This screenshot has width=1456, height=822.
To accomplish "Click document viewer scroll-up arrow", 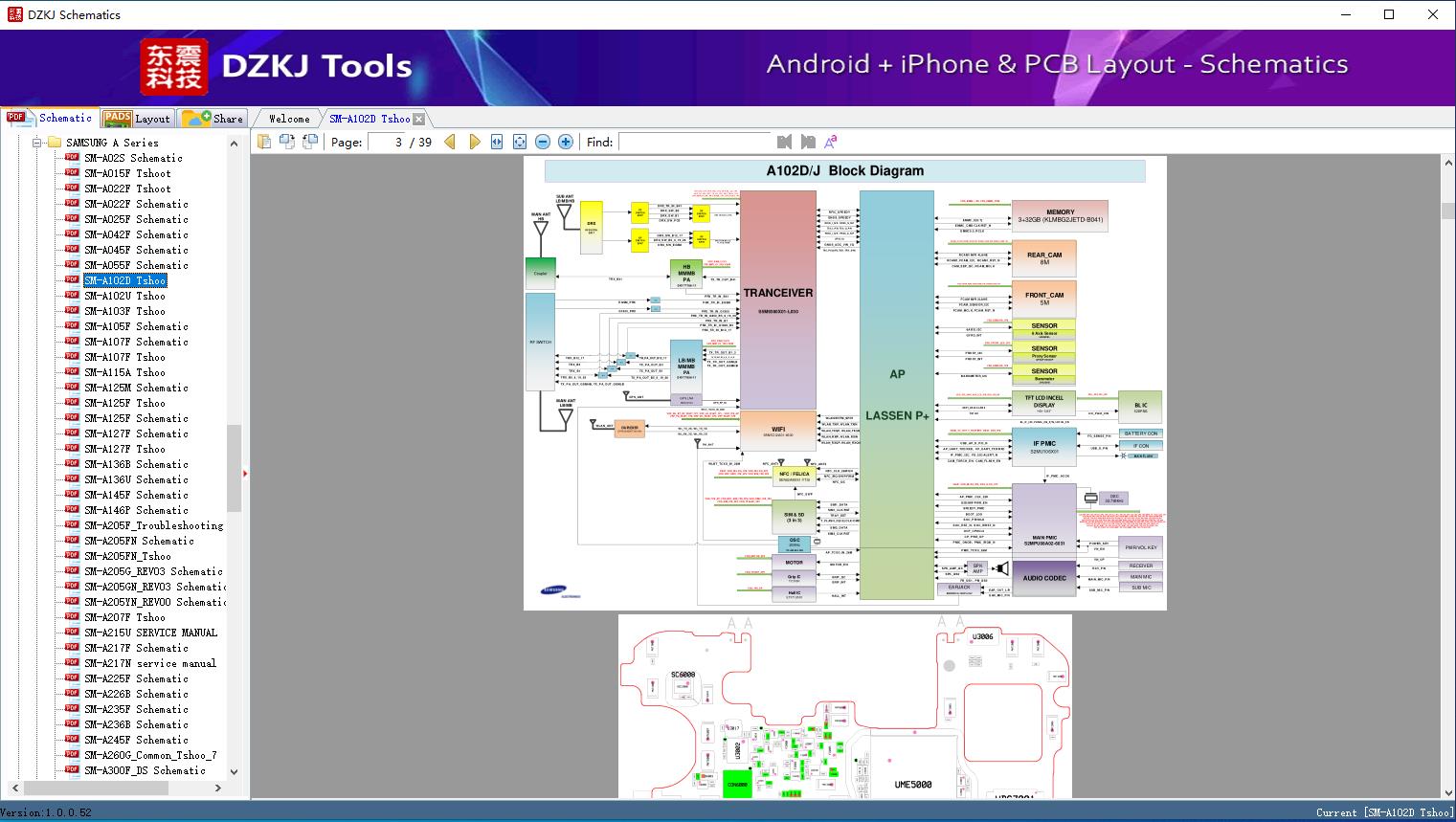I will (1447, 164).
